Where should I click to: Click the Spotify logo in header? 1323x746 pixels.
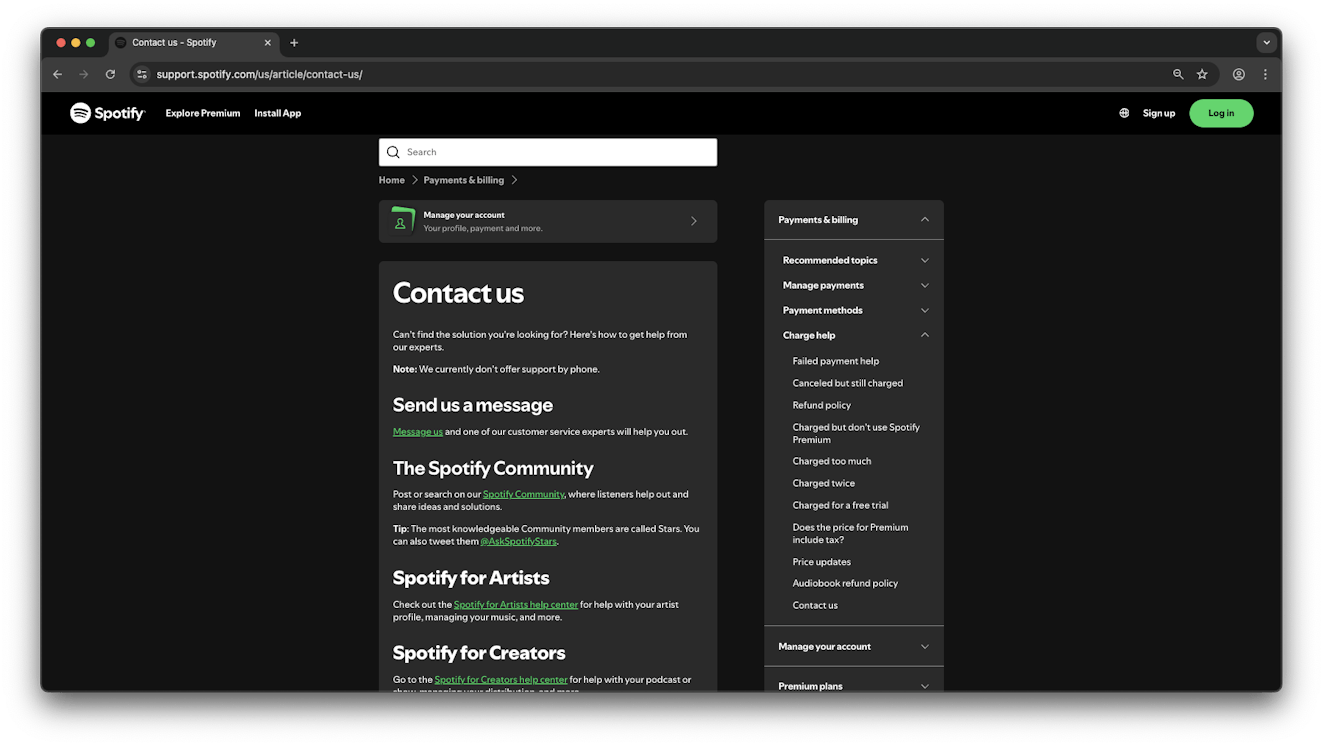[107, 113]
